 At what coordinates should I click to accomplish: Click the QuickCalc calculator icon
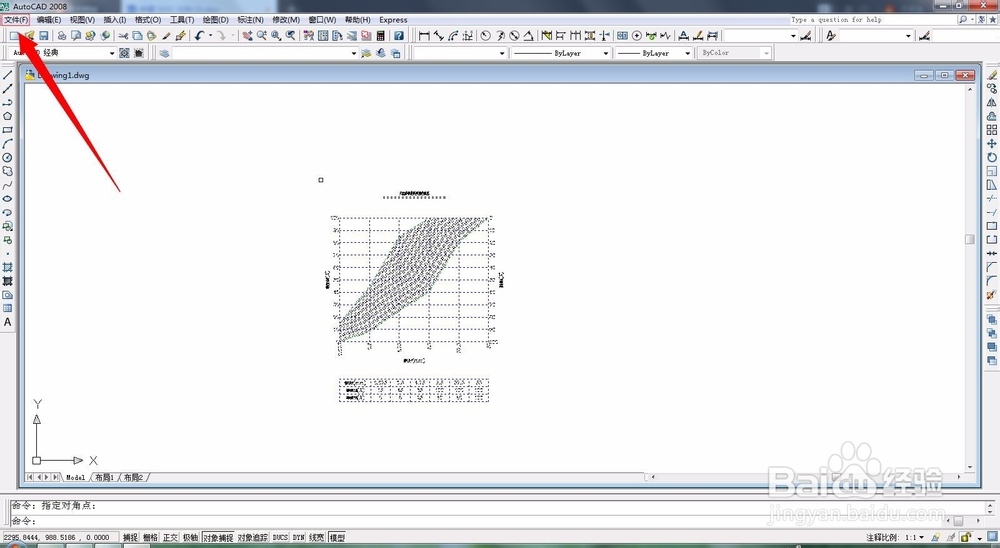tap(381, 36)
